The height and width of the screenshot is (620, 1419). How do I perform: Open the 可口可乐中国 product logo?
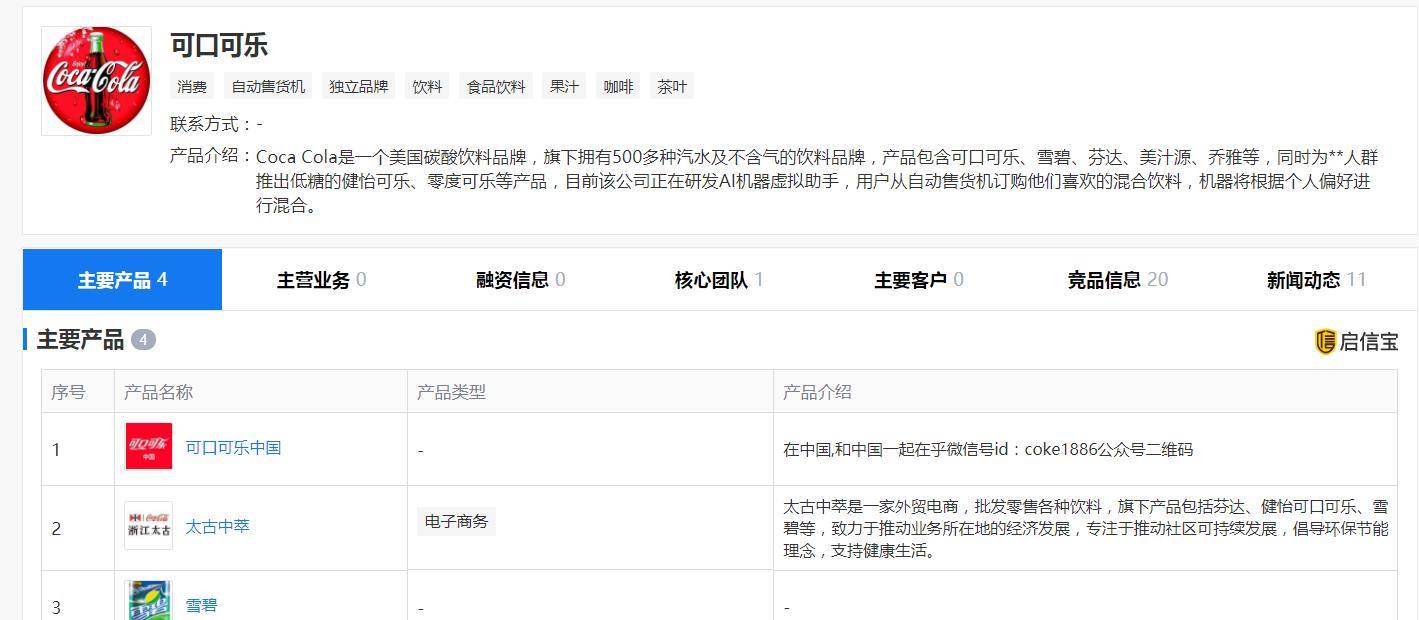click(148, 446)
